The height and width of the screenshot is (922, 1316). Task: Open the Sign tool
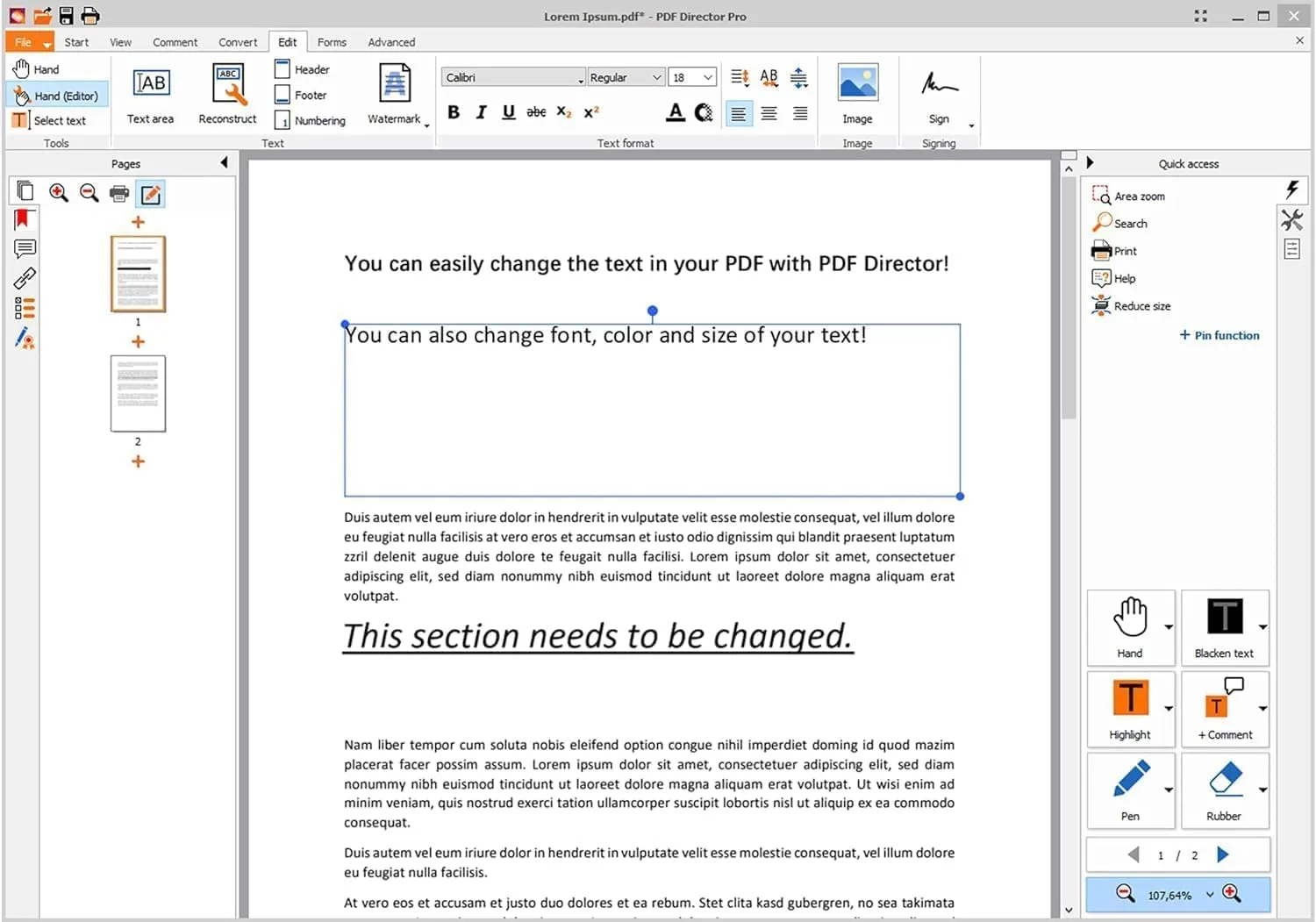pyautogui.click(x=938, y=92)
